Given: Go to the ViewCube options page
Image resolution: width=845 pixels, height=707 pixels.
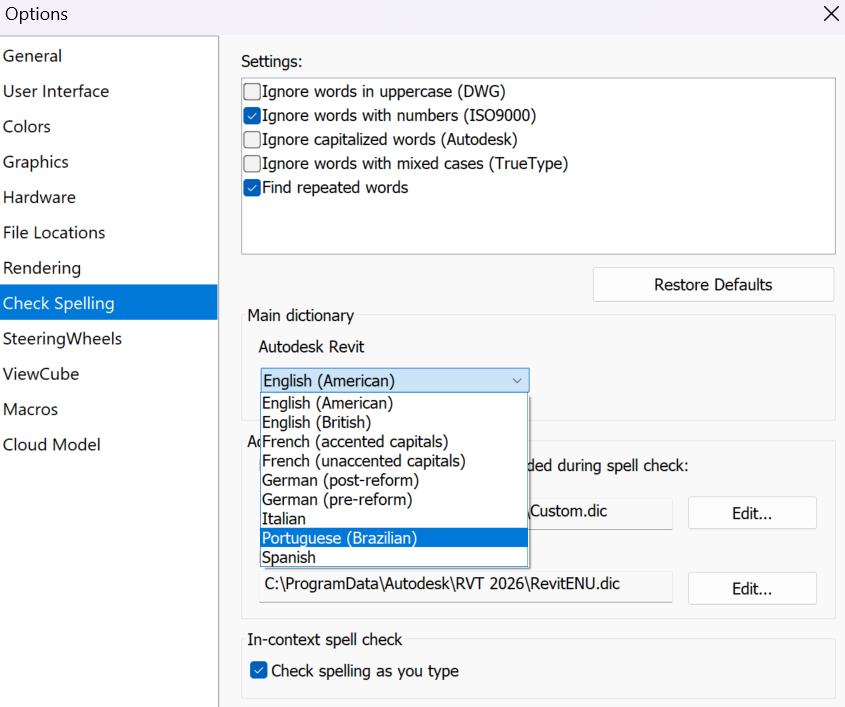Looking at the screenshot, I should tap(41, 374).
